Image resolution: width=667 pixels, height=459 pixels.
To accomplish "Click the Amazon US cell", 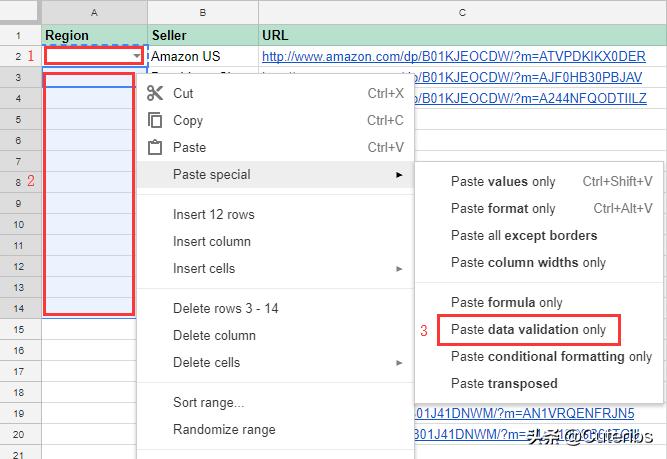I will click(x=203, y=56).
